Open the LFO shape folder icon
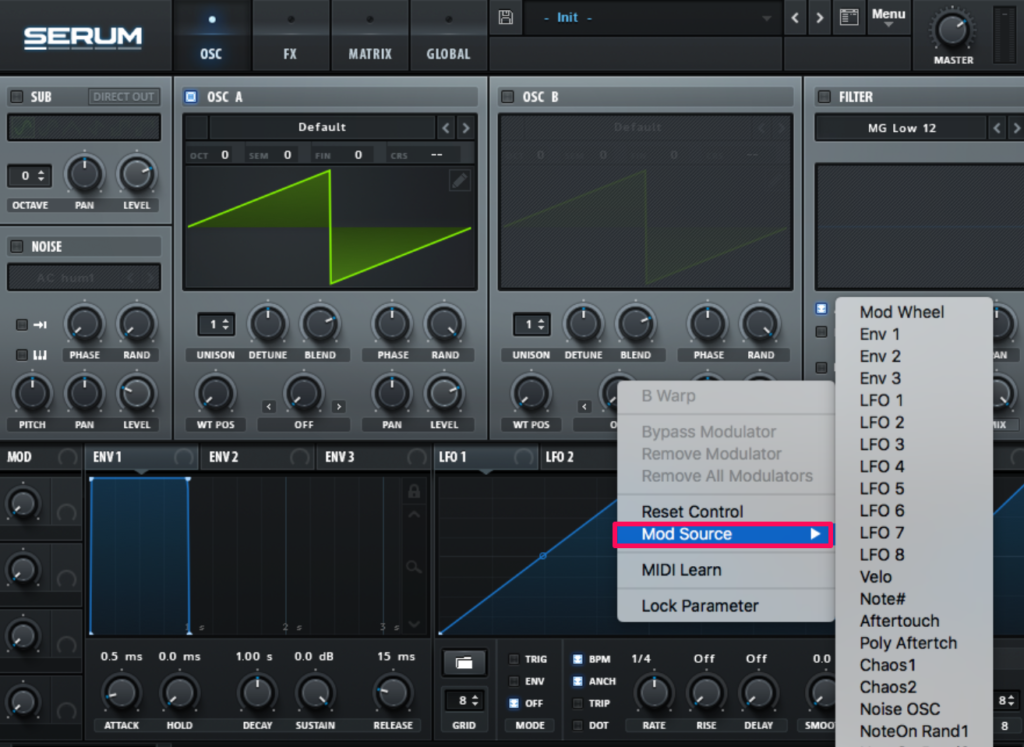The image size is (1024, 747). [x=464, y=663]
